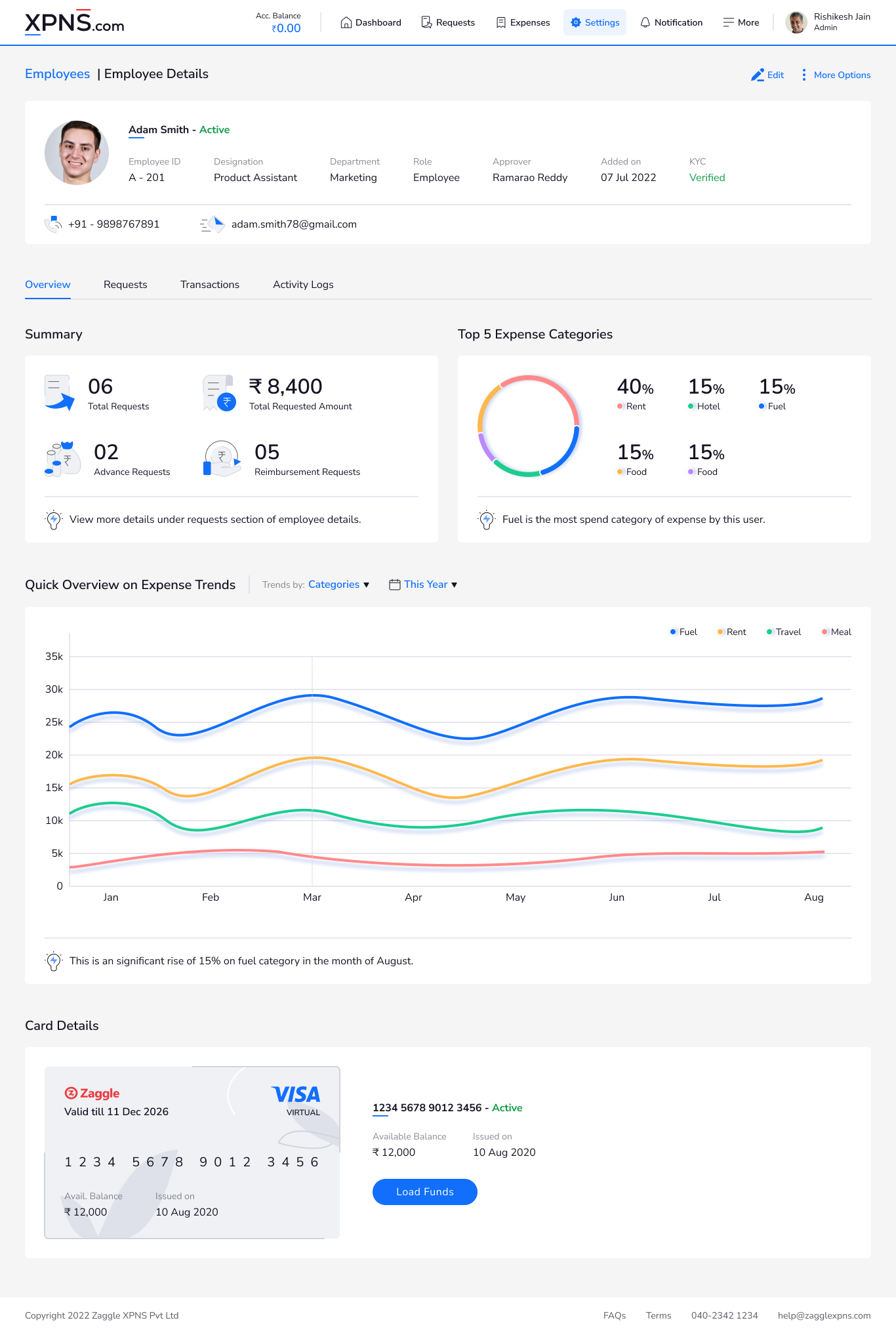Click the virtual Zaggle card image
896x1333 pixels.
(x=192, y=1153)
